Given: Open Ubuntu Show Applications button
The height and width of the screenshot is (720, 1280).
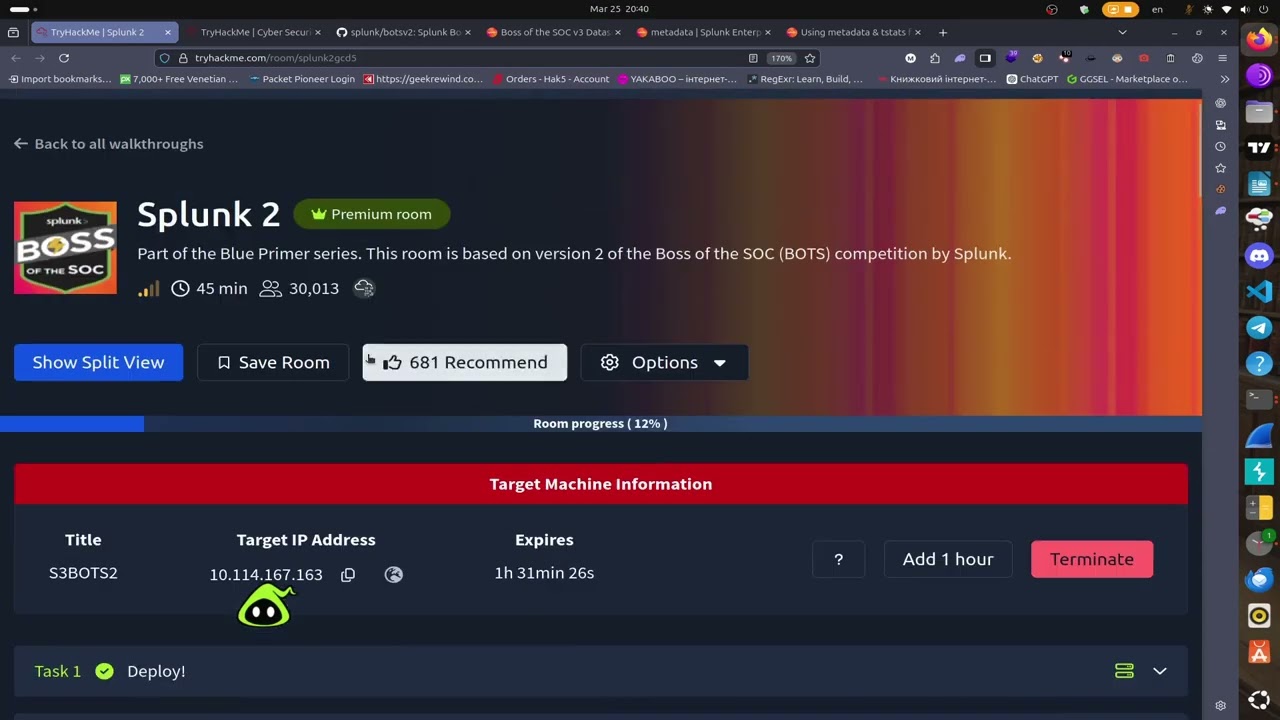Looking at the screenshot, I should (x=1259, y=699).
